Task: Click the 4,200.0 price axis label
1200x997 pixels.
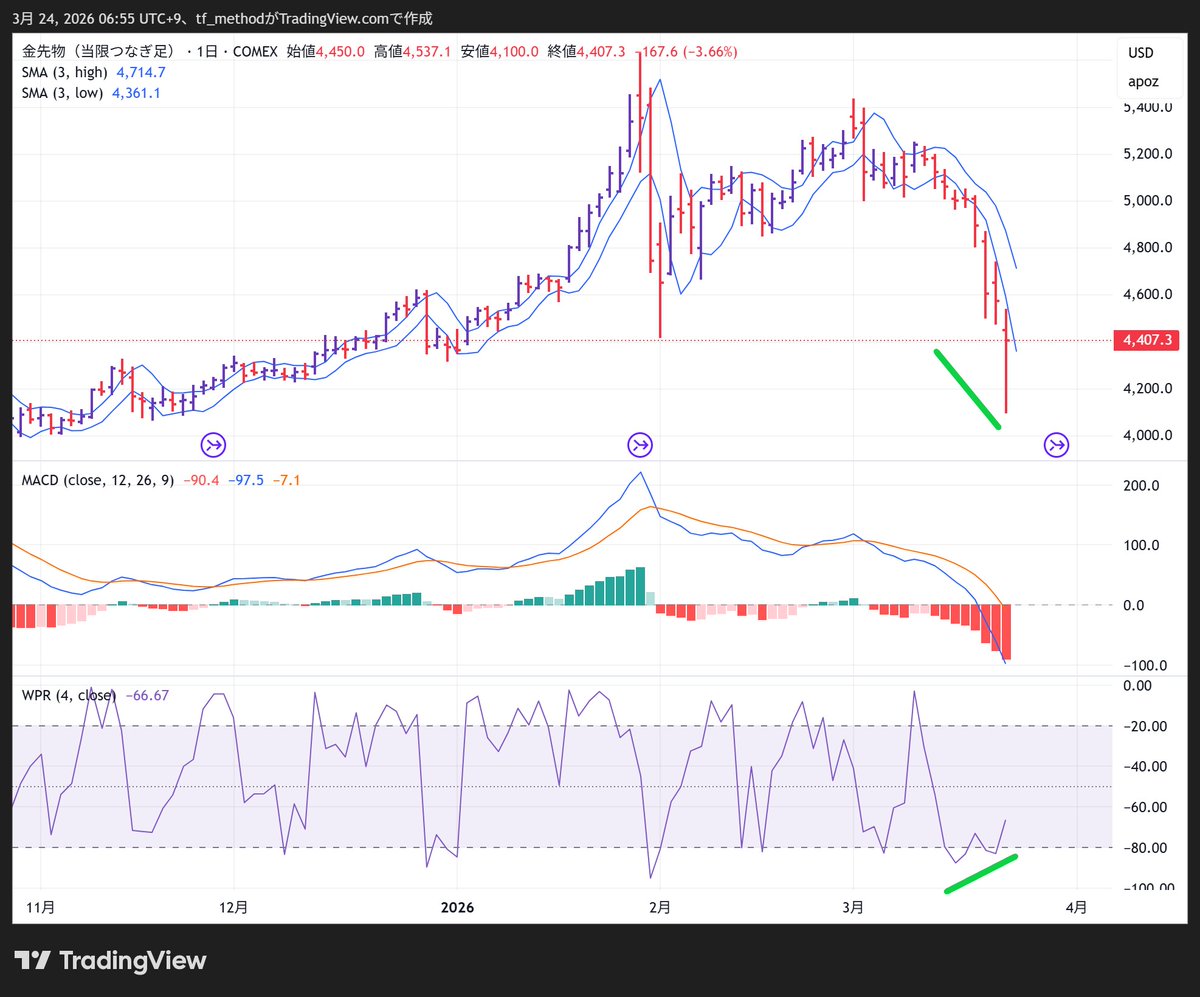Action: coord(1146,389)
